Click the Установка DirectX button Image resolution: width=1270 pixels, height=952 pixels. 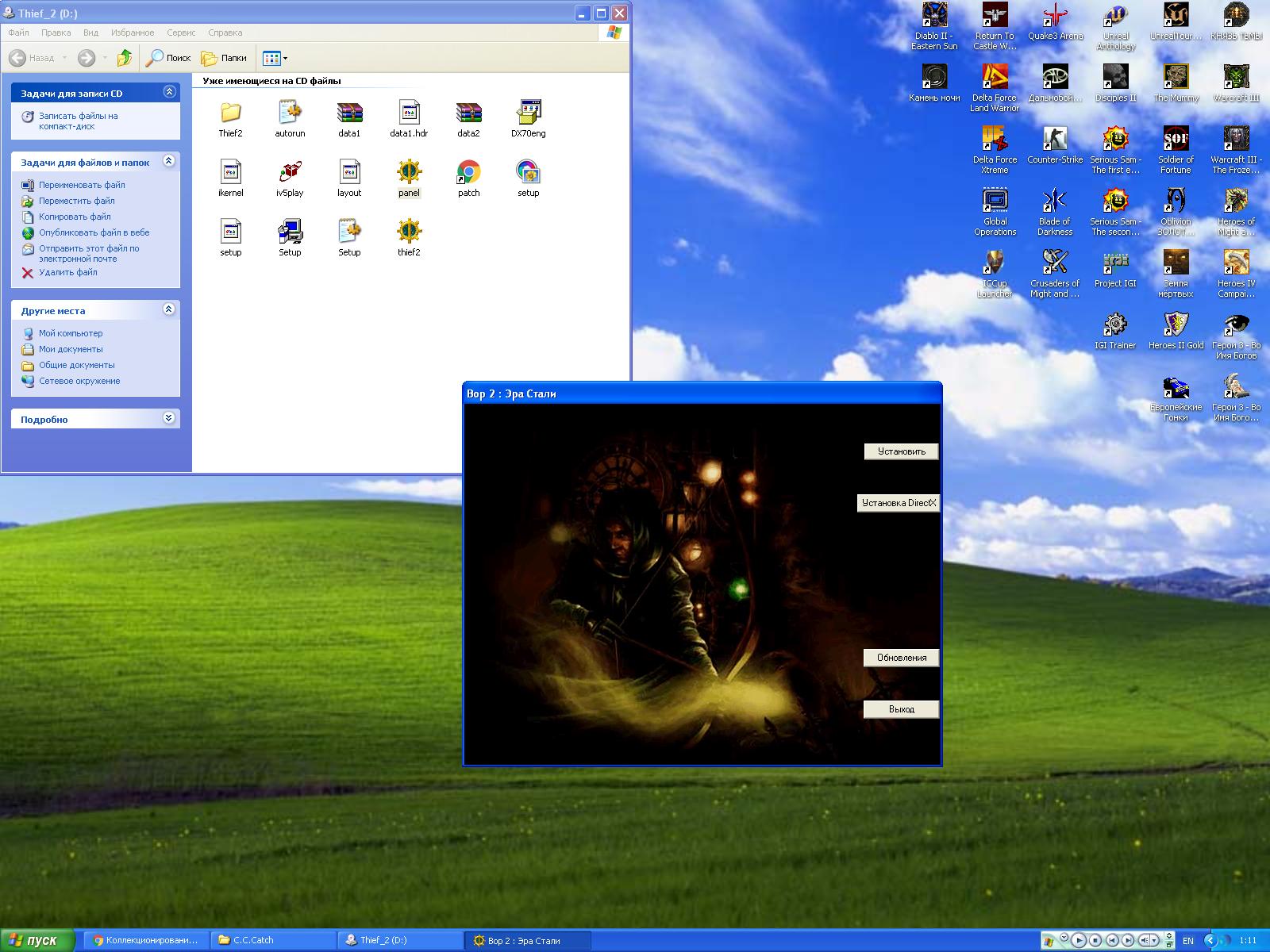tap(899, 503)
